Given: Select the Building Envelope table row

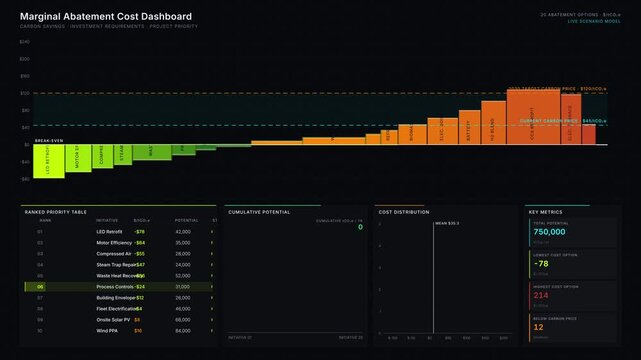Looking at the screenshot, I should pos(120,298).
